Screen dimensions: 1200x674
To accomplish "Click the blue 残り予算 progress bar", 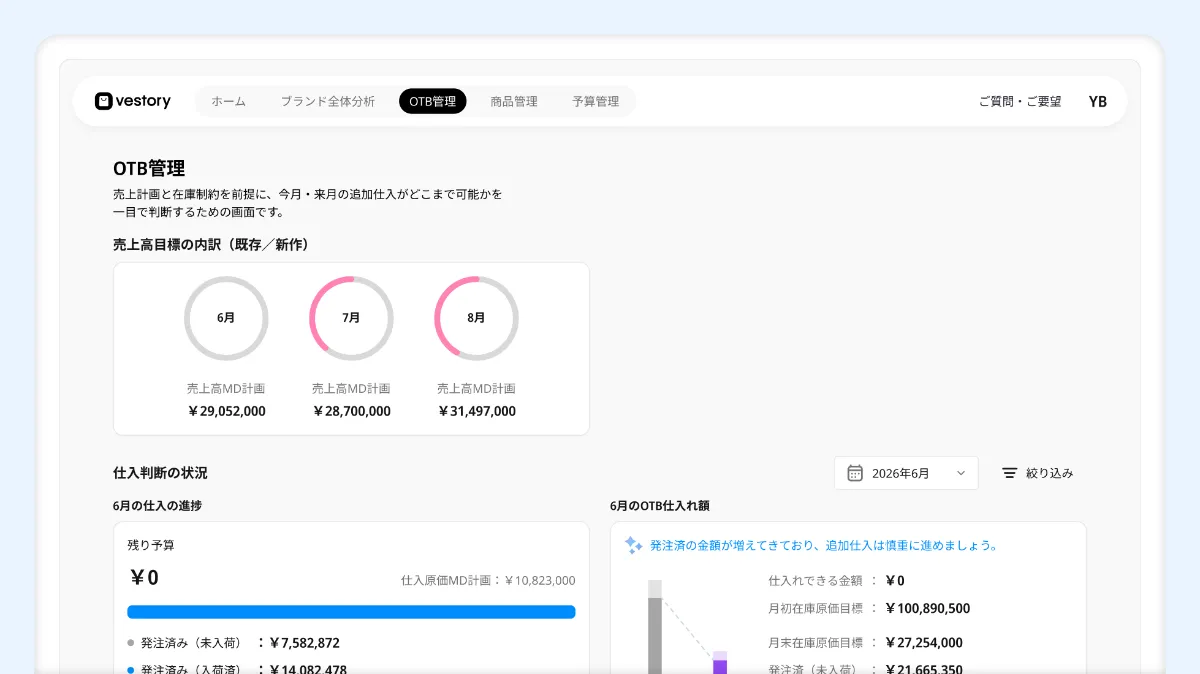I will 351,612.
